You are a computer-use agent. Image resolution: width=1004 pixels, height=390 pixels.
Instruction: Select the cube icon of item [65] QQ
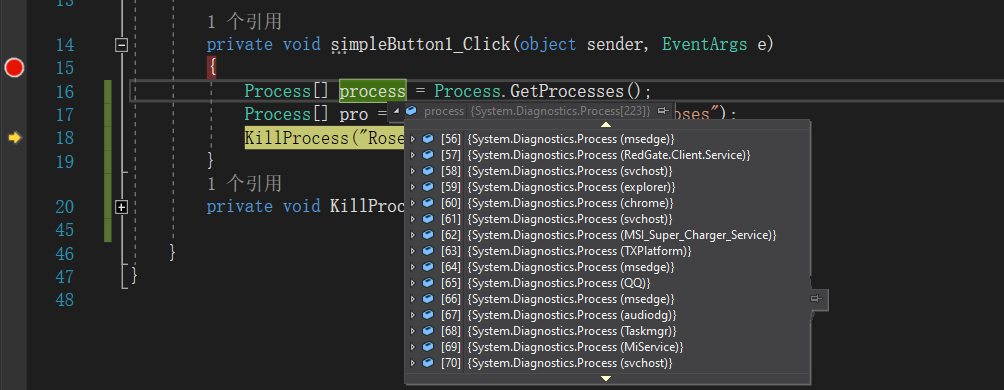pos(428,283)
